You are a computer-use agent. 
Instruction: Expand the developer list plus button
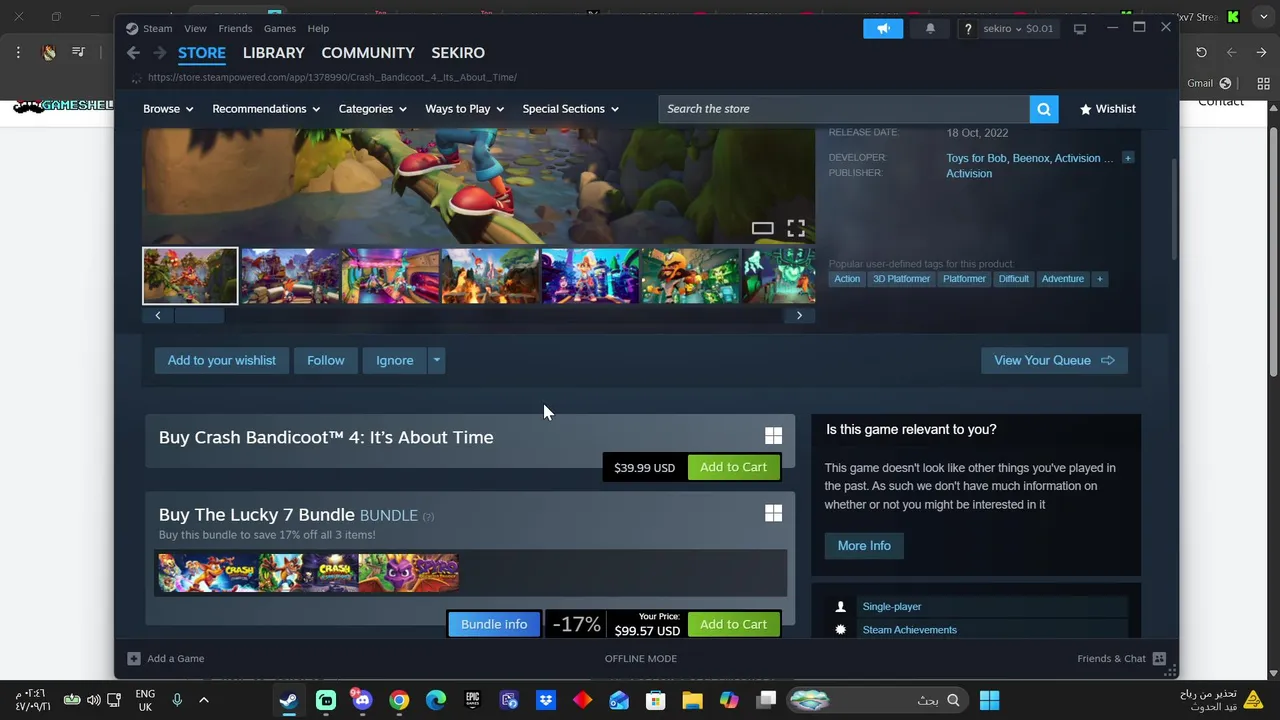[1128, 158]
